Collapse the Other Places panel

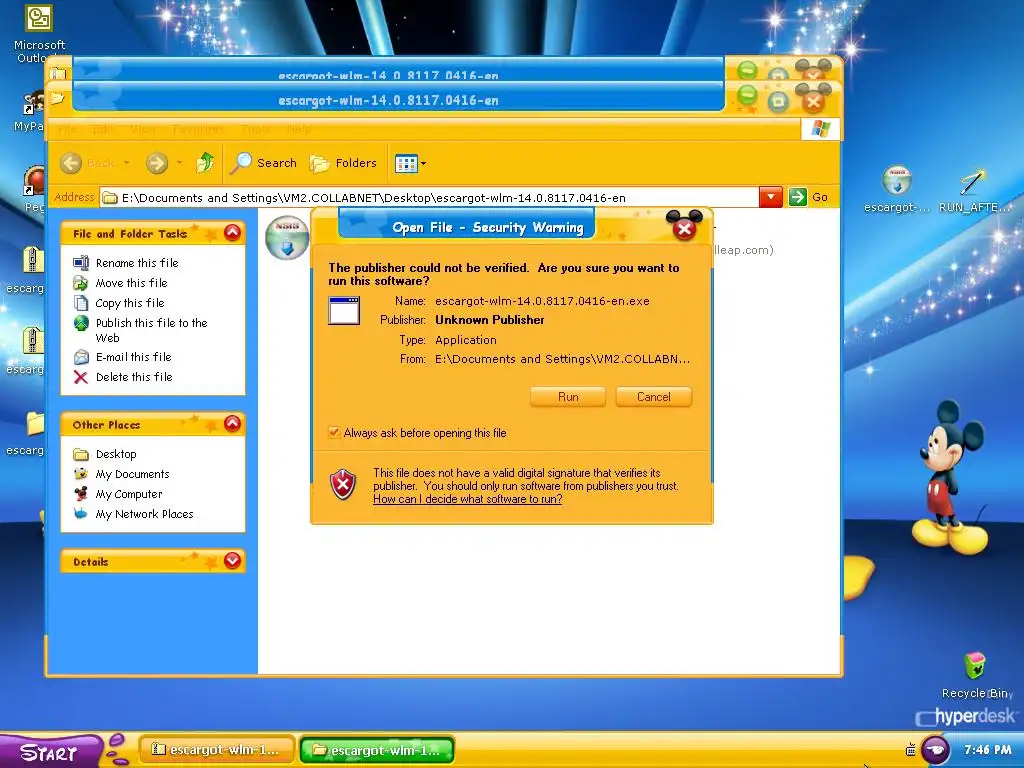pos(232,424)
